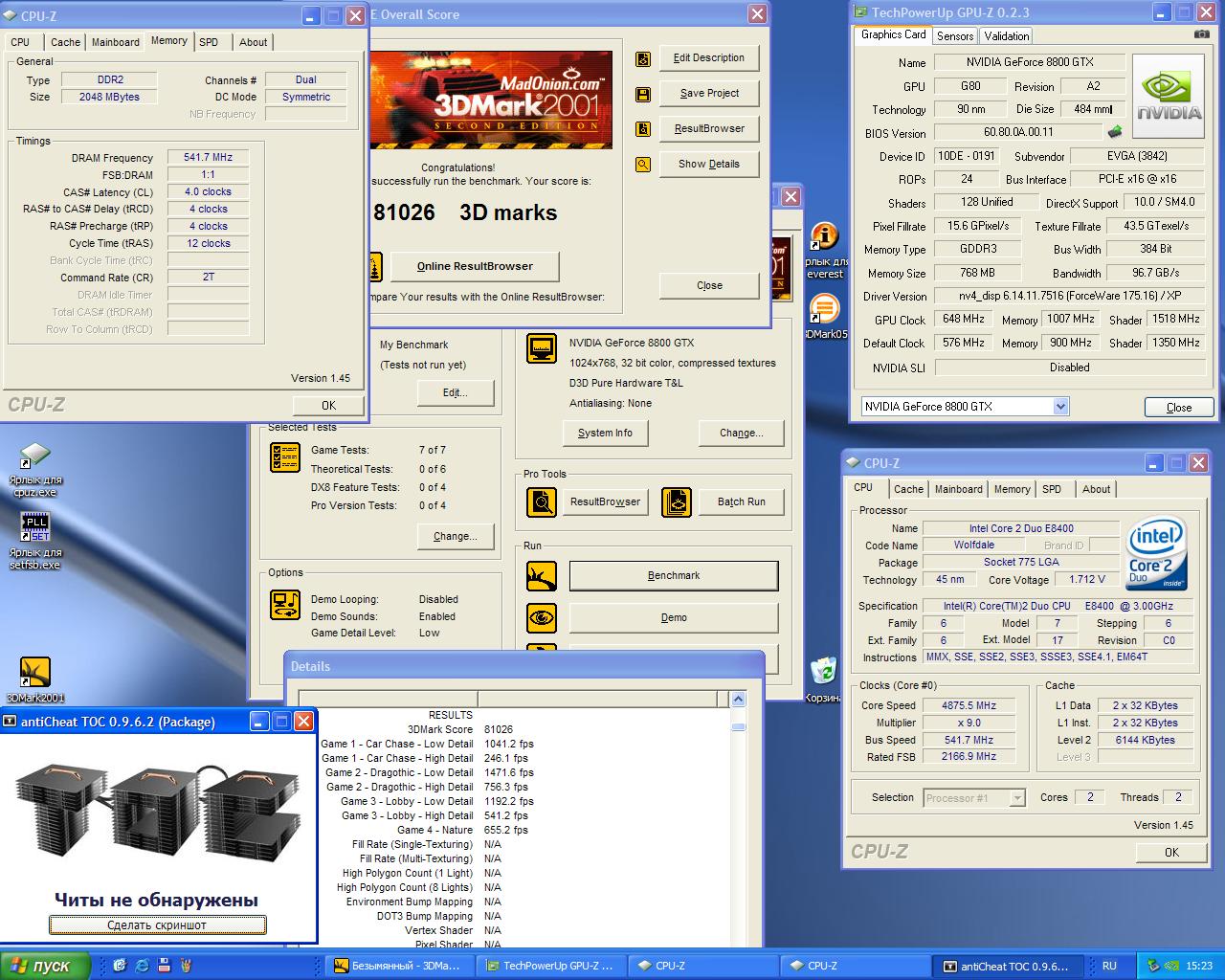
Task: Click the display monitor icon in 3DMark
Action: [x=542, y=348]
